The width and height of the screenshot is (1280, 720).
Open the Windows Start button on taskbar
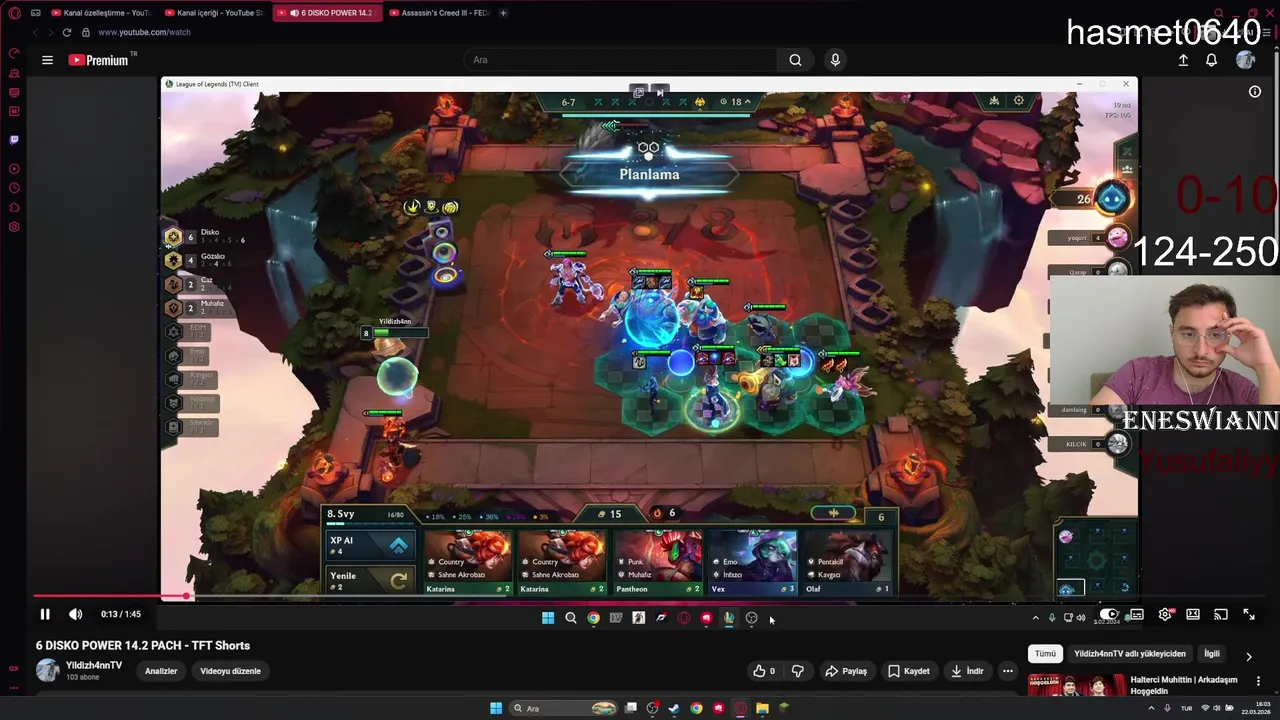[x=496, y=708]
